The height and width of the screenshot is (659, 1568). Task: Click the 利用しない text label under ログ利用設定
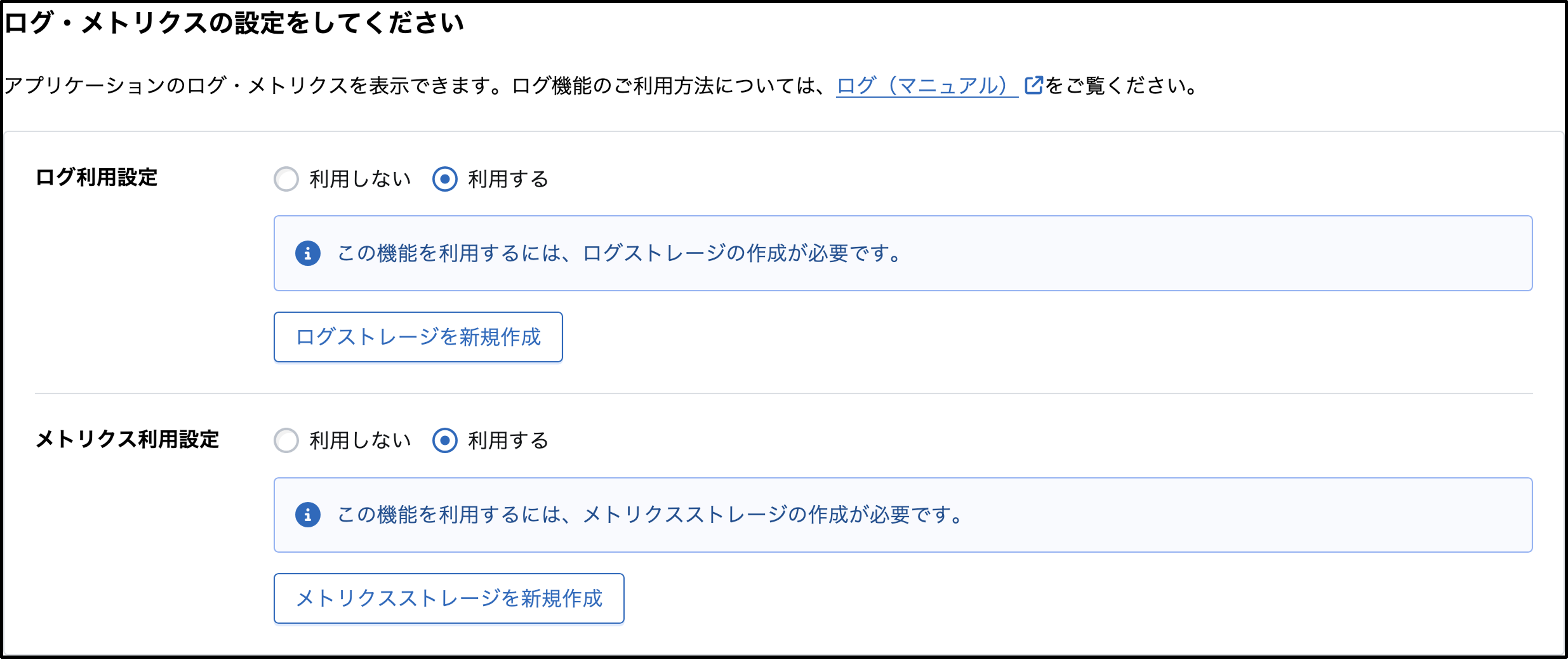[360, 179]
